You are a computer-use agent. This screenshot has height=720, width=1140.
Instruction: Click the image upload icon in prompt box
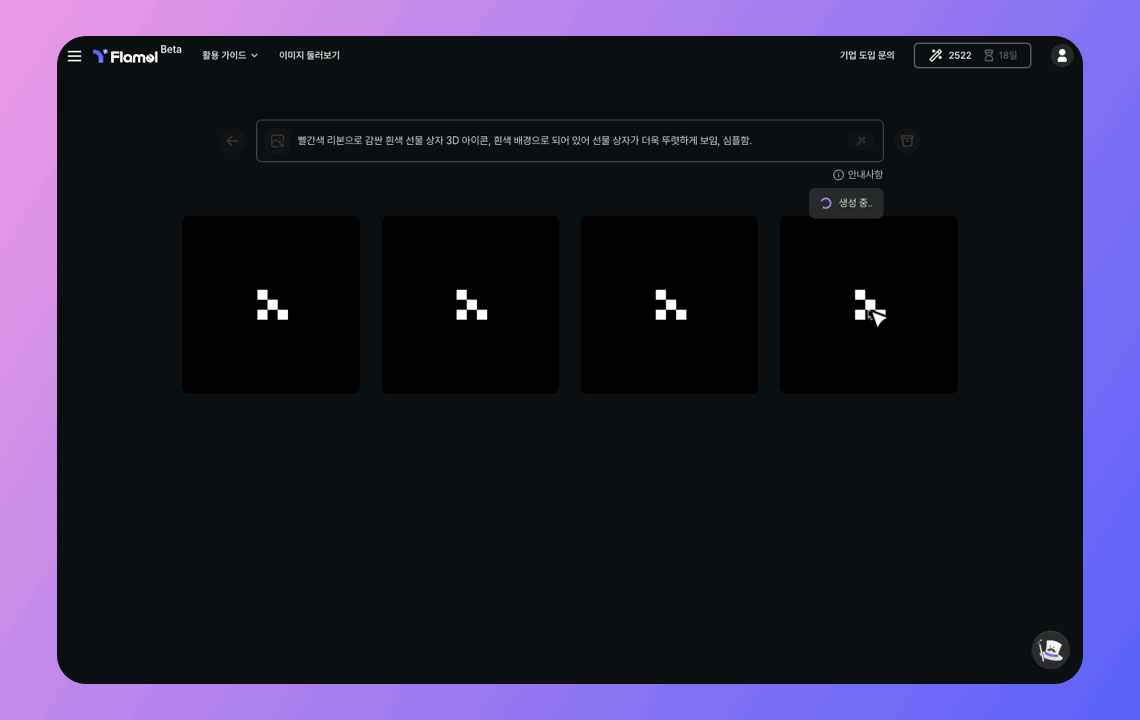tap(278, 141)
